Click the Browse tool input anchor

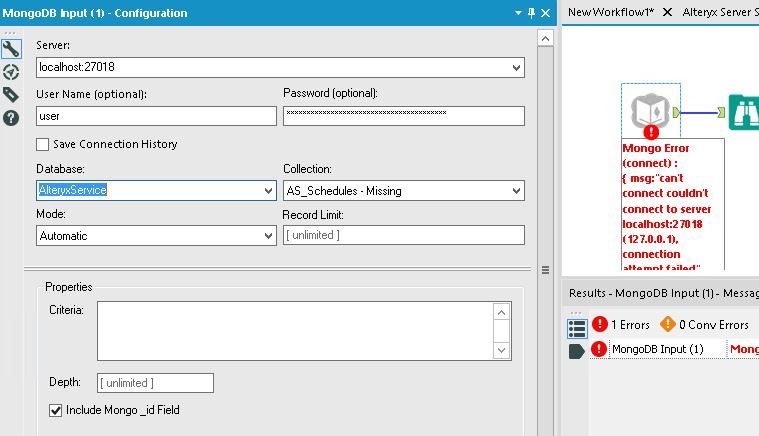(721, 113)
